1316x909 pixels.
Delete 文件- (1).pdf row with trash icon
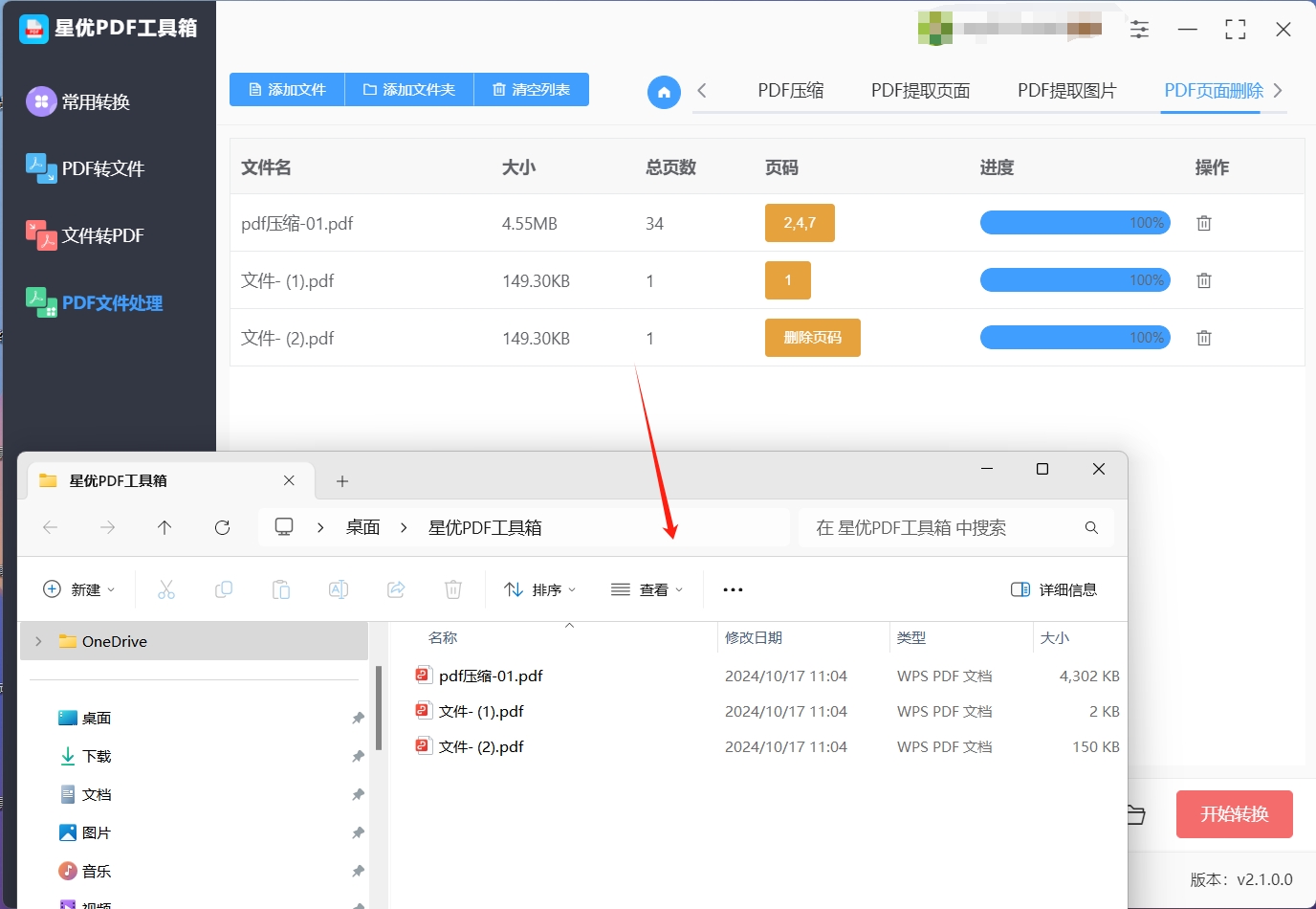pos(1204,280)
